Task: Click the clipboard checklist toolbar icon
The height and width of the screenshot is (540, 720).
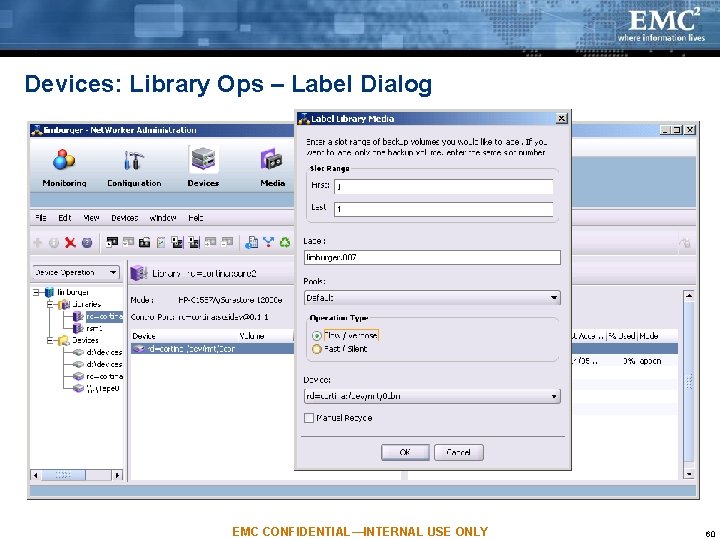Action: tap(161, 242)
